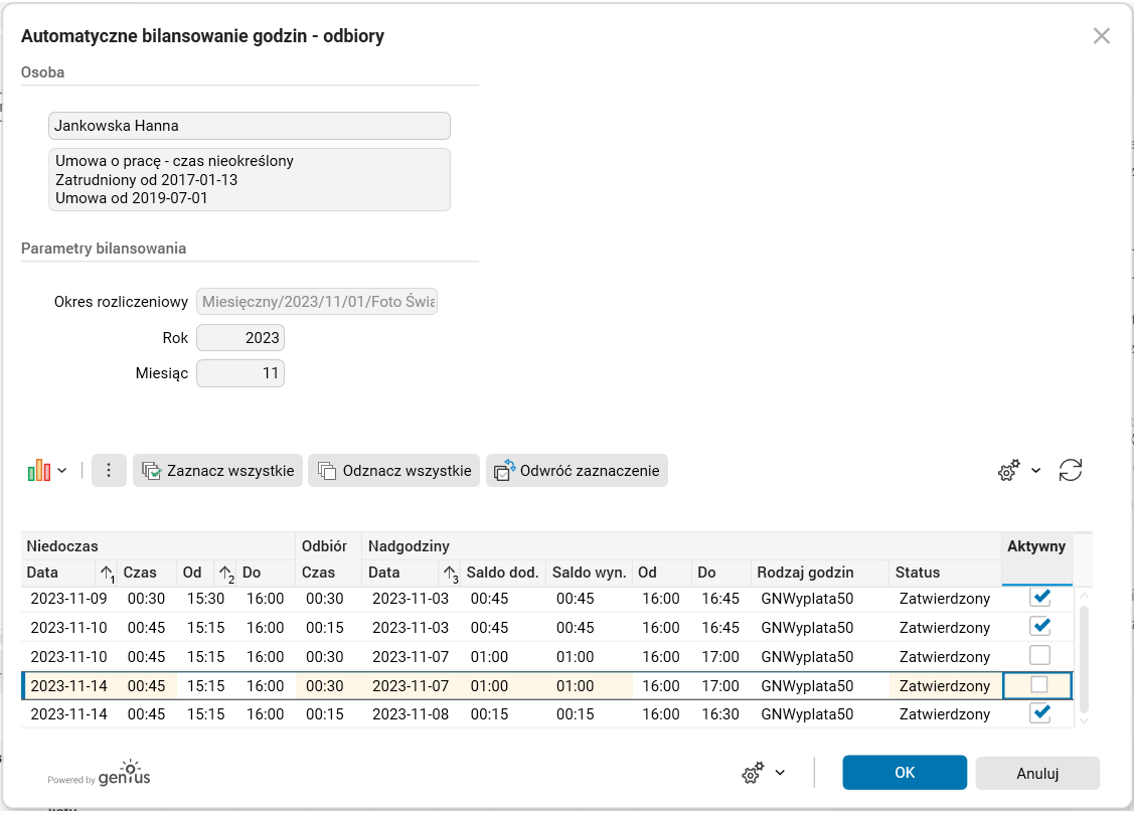This screenshot has height=815, width=1139.
Task: Confirm with the OK button
Action: tap(904, 773)
